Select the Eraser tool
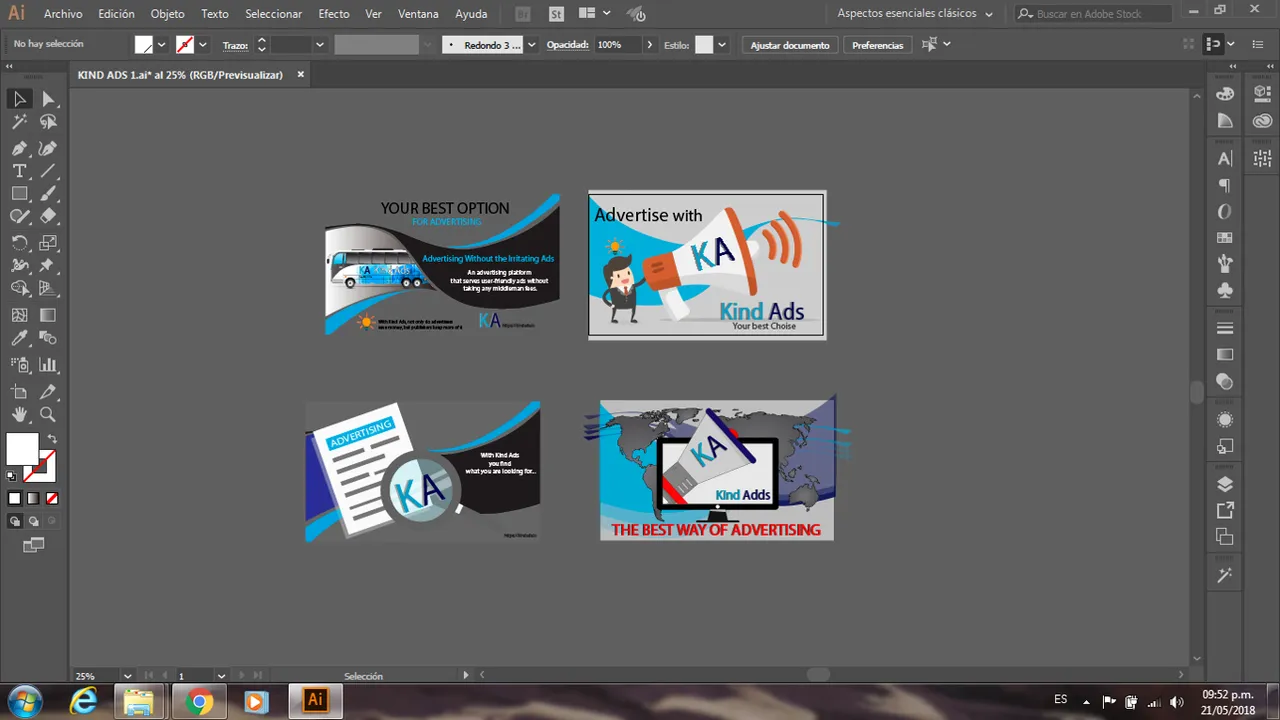 (x=48, y=217)
